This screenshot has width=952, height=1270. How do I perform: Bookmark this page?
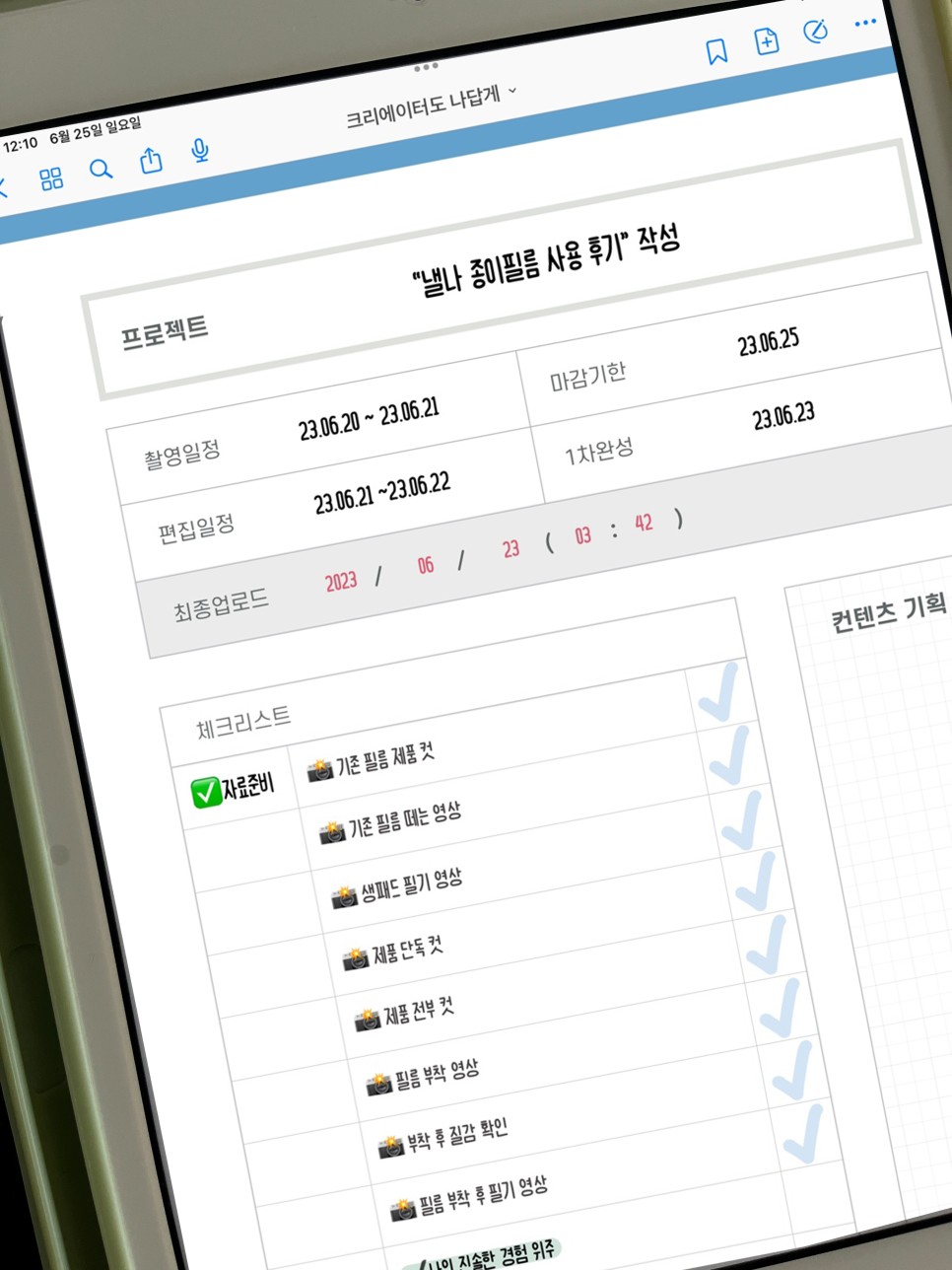[x=717, y=51]
